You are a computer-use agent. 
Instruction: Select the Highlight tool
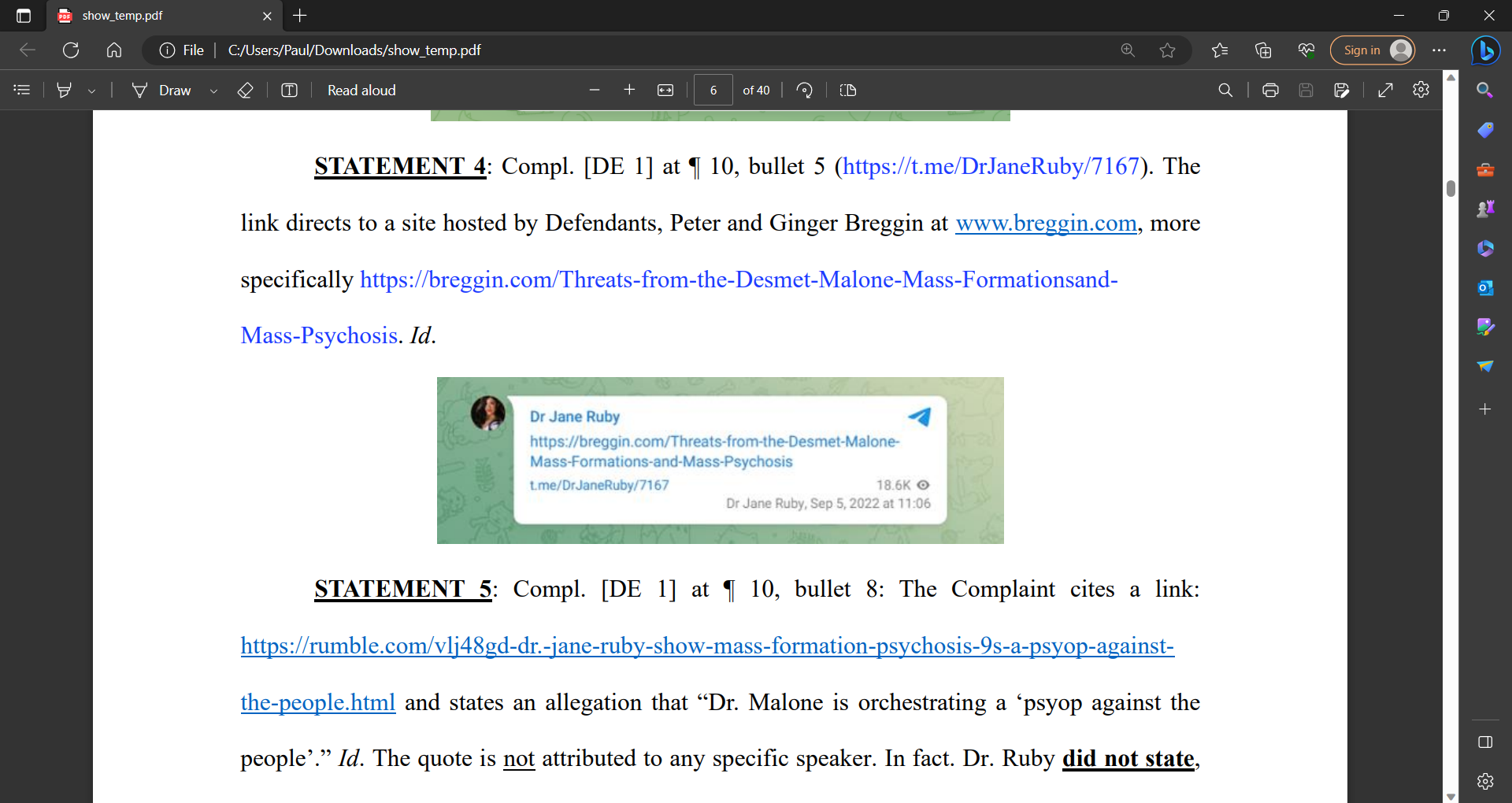click(65, 91)
